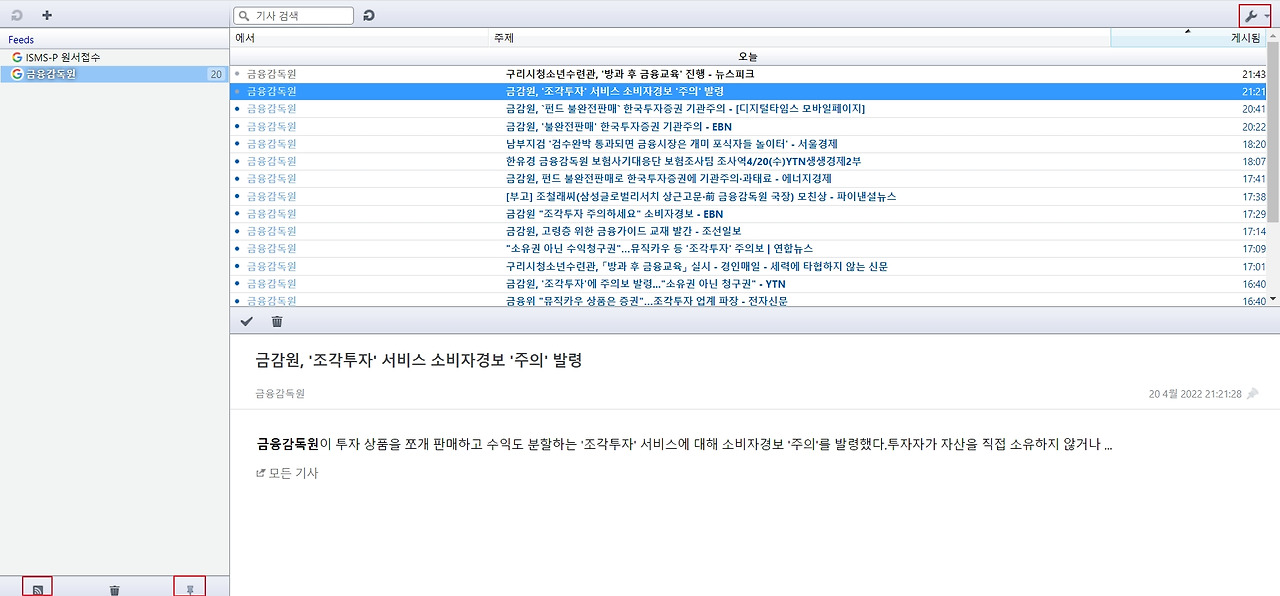Delete the article using the trash icon
The height and width of the screenshot is (596, 1280).
click(278, 321)
